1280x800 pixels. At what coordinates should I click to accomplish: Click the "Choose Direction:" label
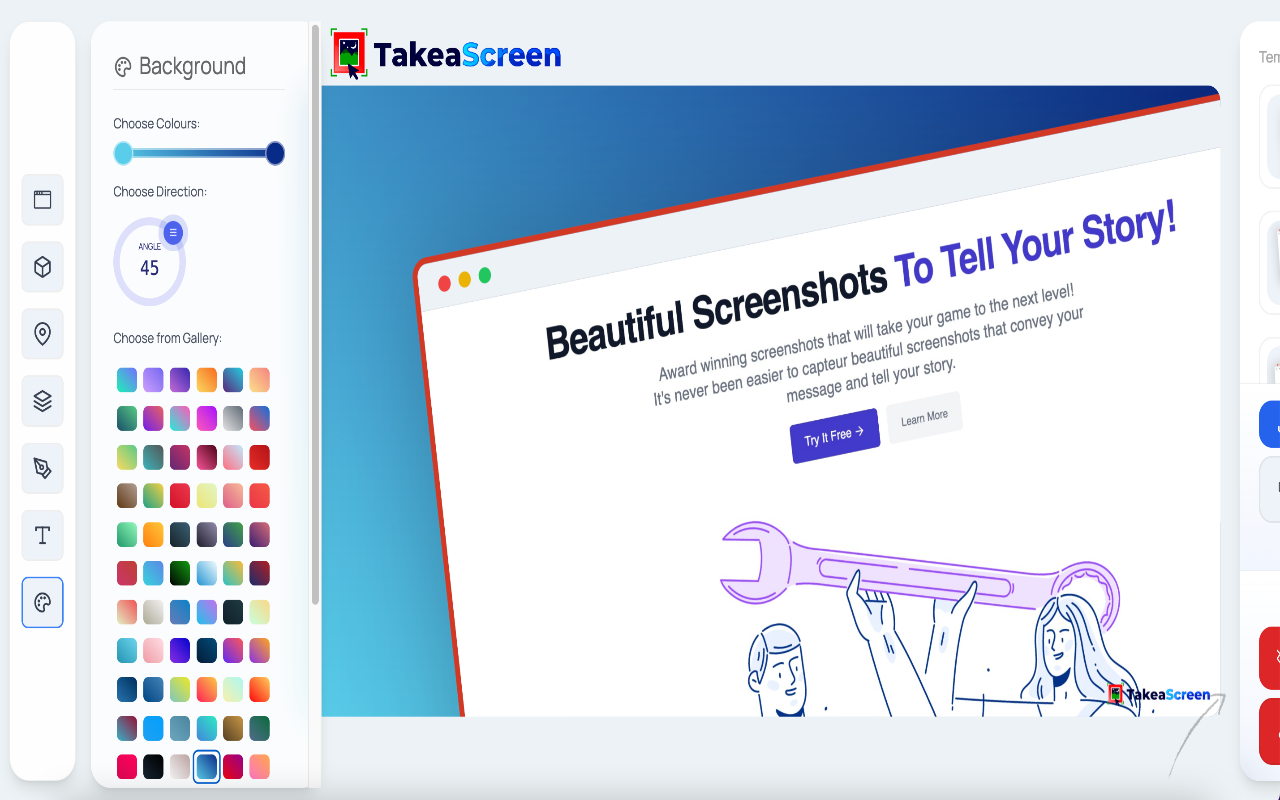coord(160,191)
